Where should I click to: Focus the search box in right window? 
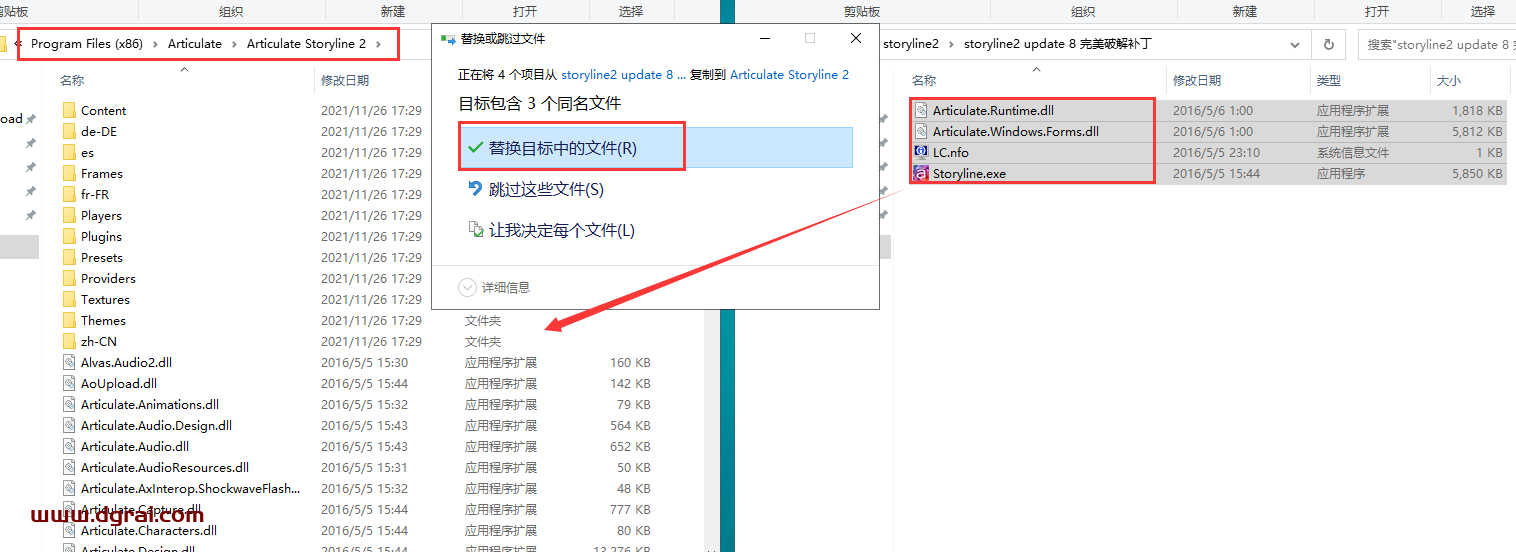click(1436, 44)
